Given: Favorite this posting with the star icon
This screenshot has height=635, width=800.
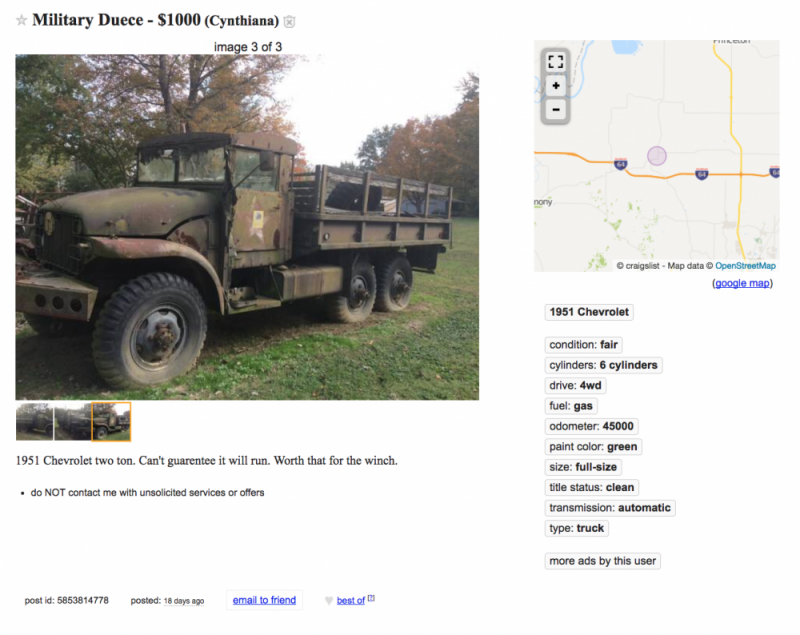Looking at the screenshot, I should (x=21, y=20).
